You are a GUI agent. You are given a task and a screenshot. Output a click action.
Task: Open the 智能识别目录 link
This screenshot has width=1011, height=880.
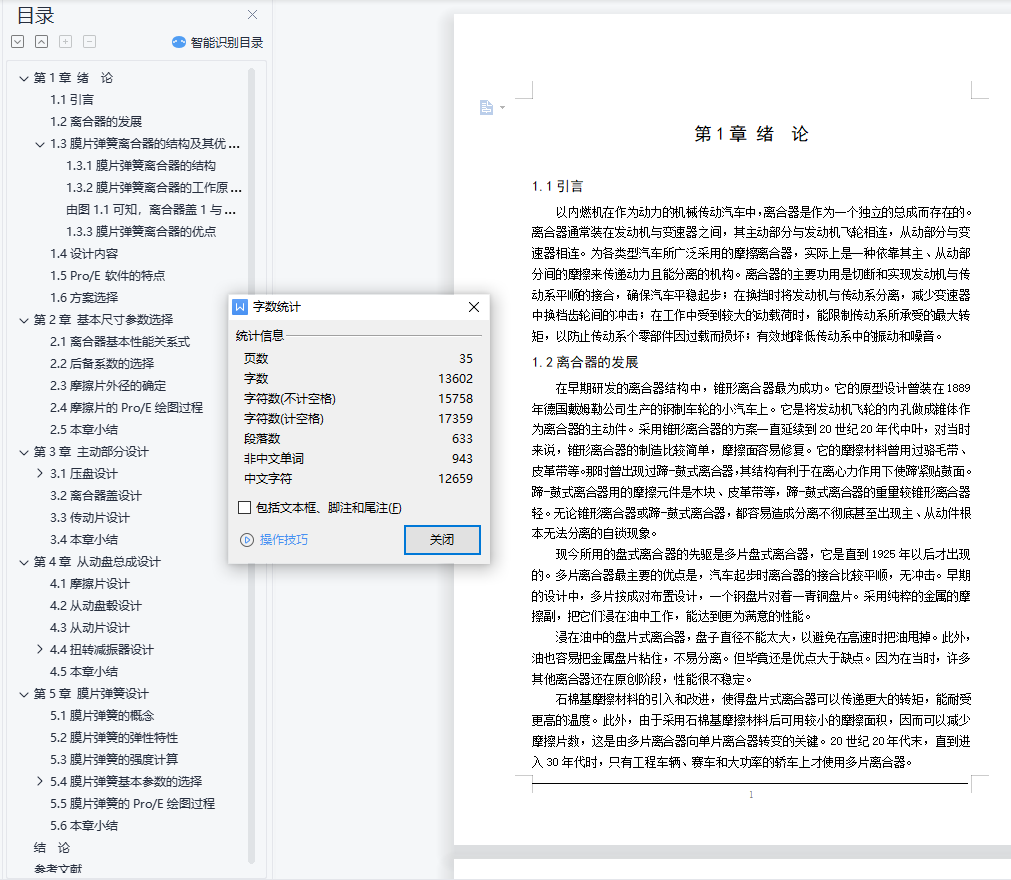[227, 43]
